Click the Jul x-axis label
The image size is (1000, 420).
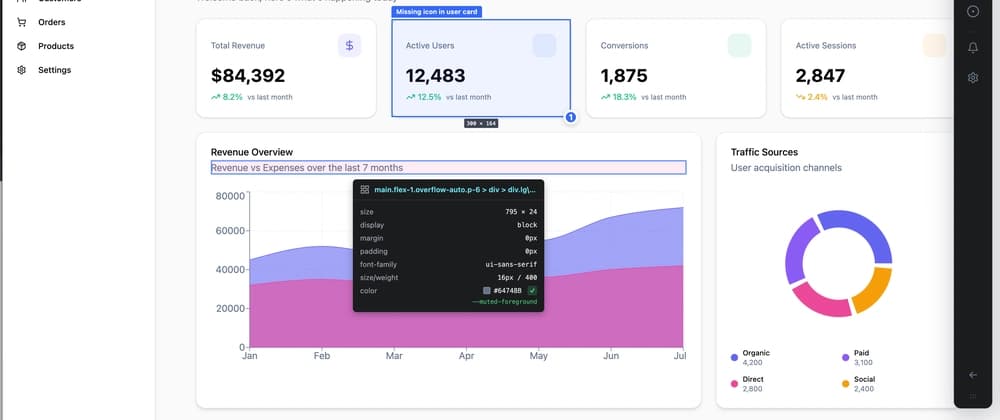pos(680,356)
